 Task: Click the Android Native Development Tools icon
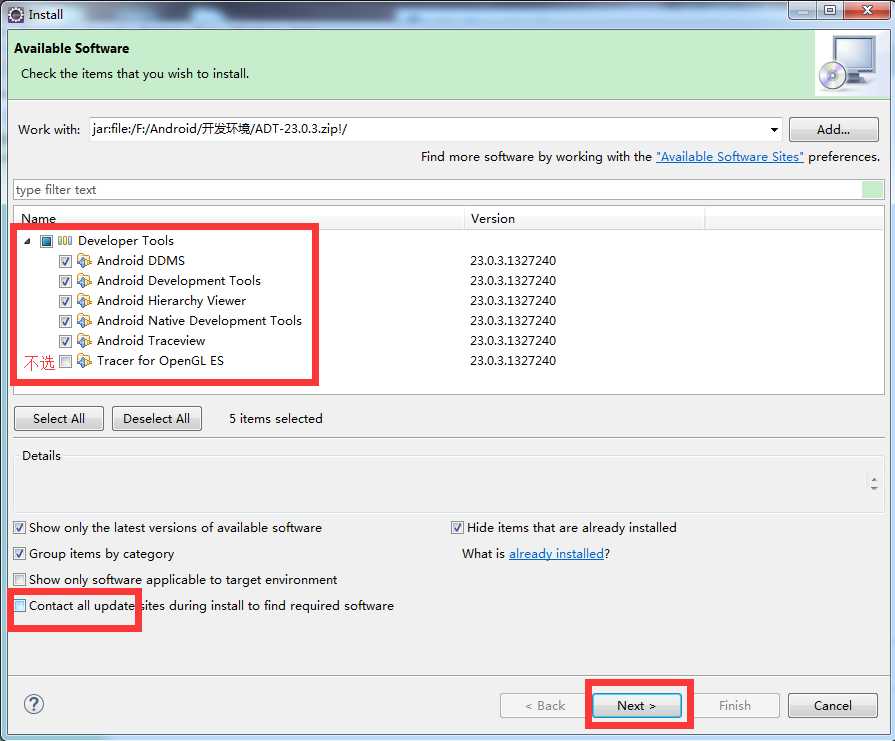coord(84,321)
